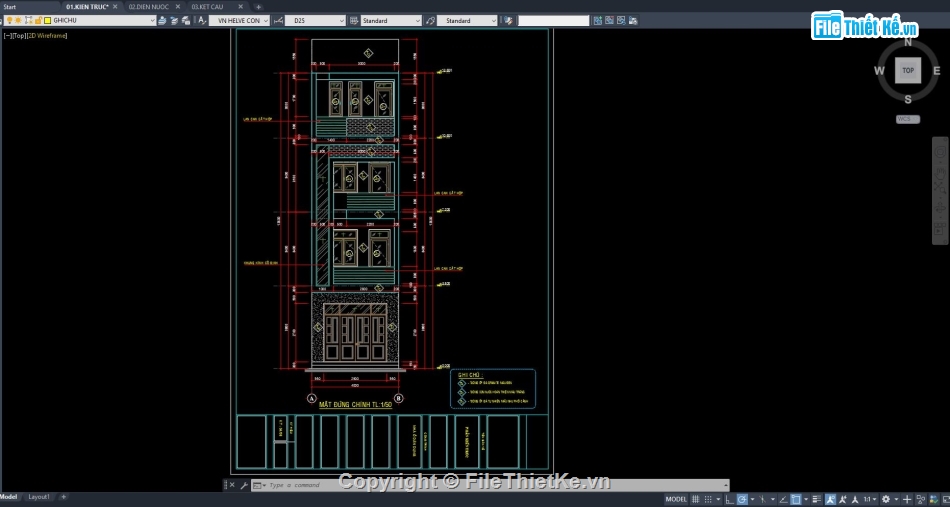This screenshot has width=950, height=507.
Task: Toggle lineweight display in status bar
Action: coord(817,499)
